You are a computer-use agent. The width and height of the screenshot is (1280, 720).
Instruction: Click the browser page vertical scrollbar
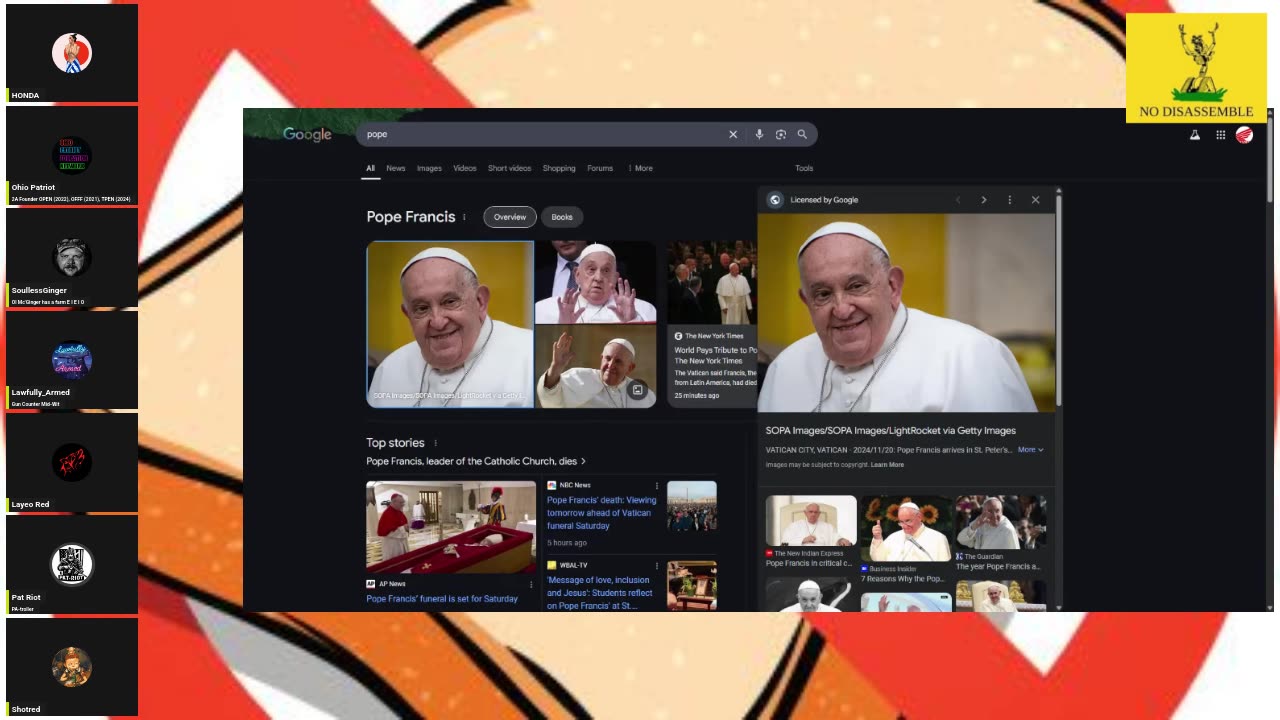pos(1269,160)
